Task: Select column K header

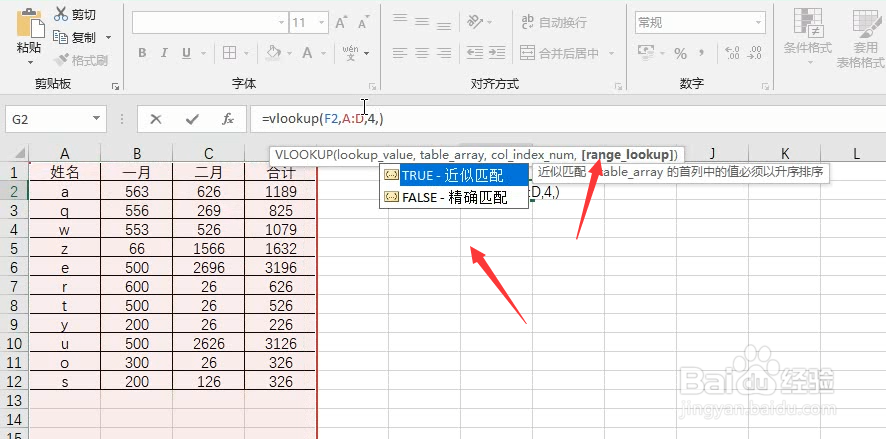Action: tap(785, 153)
